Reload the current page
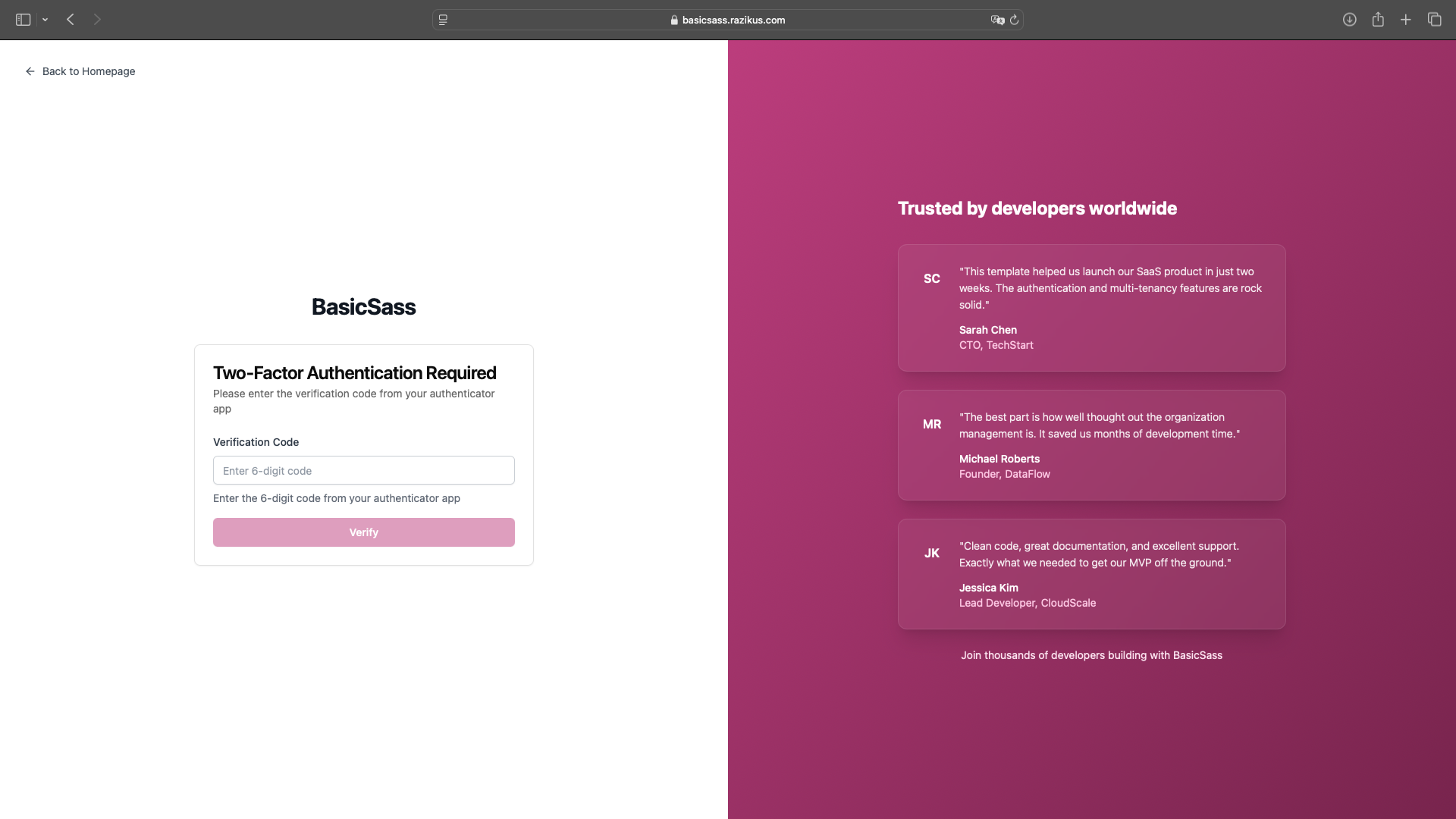1456x819 pixels. coord(1015,20)
